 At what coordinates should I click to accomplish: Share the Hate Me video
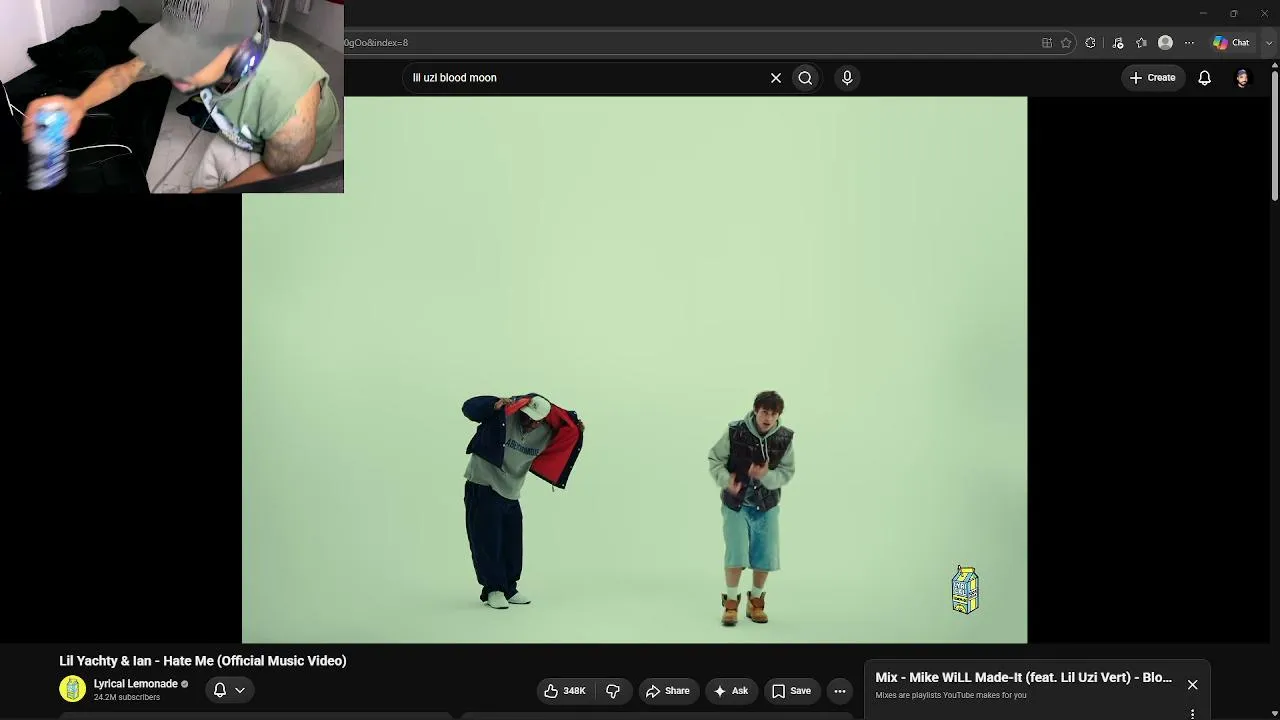tap(668, 691)
